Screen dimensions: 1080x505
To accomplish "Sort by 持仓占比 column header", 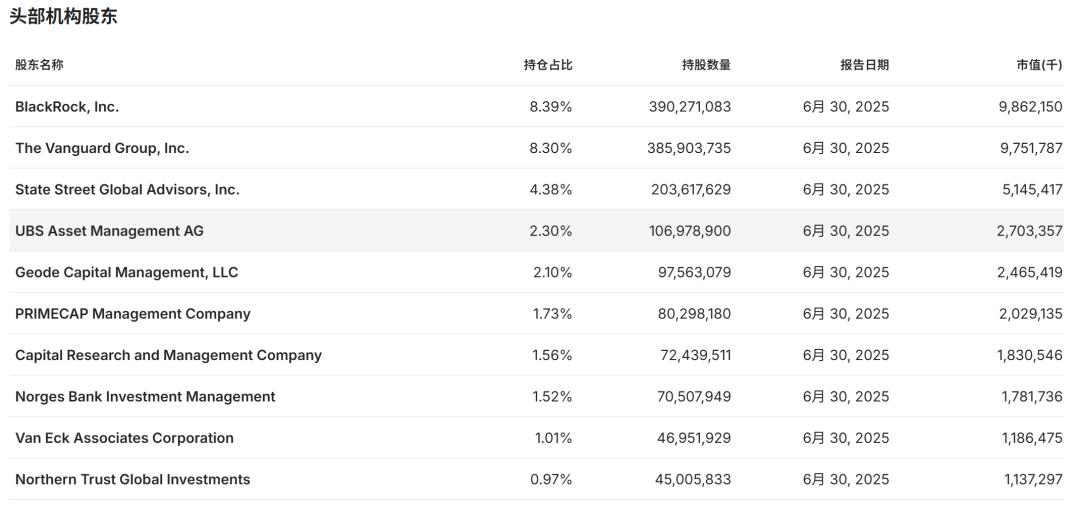I will (x=548, y=65).
